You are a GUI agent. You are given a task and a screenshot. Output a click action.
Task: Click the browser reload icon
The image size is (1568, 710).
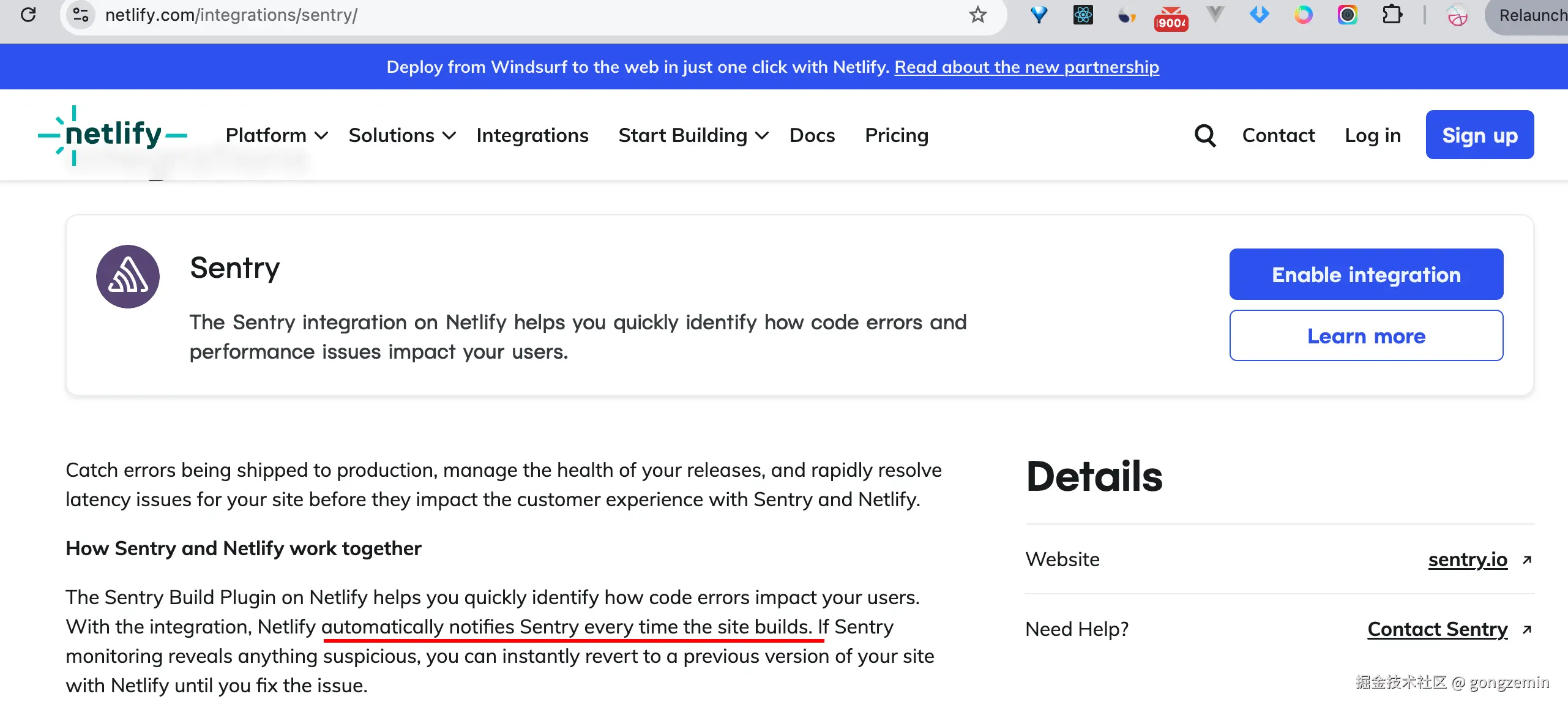tap(28, 15)
